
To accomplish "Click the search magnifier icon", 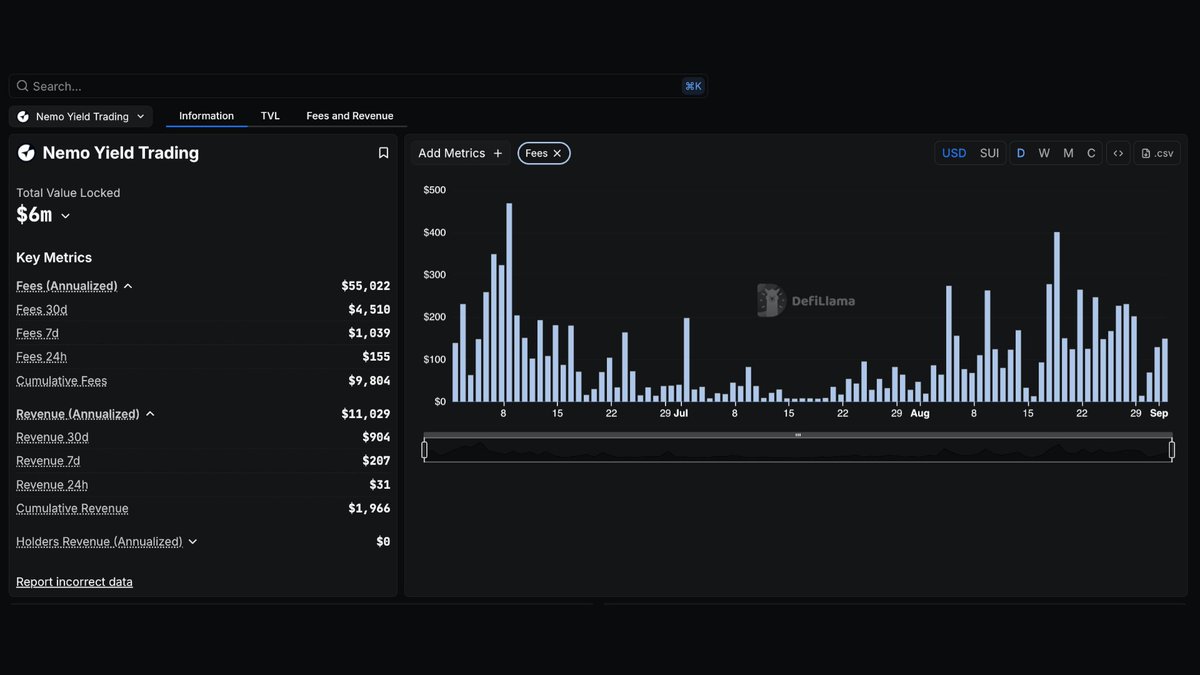I will [x=22, y=86].
